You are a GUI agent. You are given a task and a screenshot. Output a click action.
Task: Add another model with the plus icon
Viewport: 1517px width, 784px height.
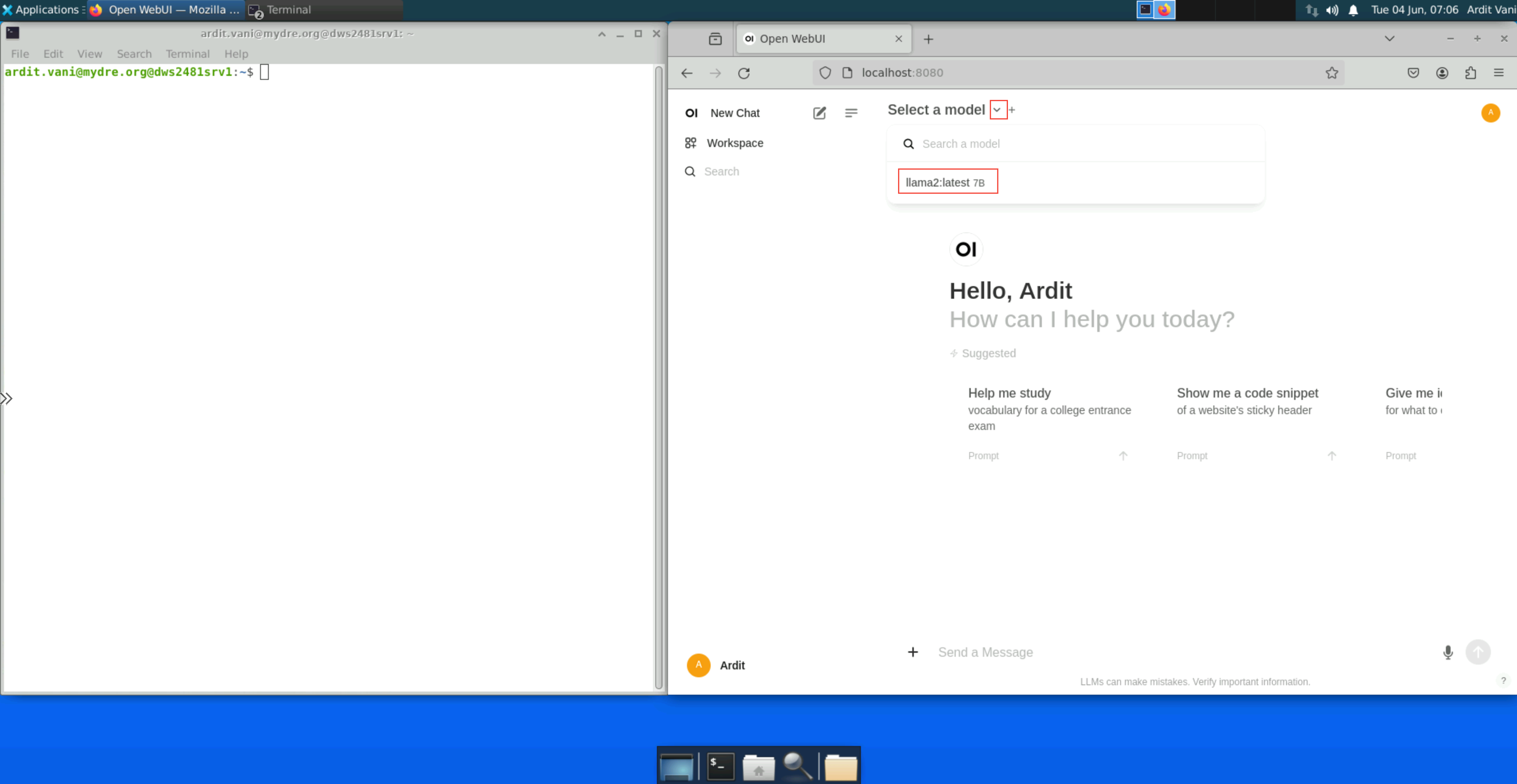1012,110
